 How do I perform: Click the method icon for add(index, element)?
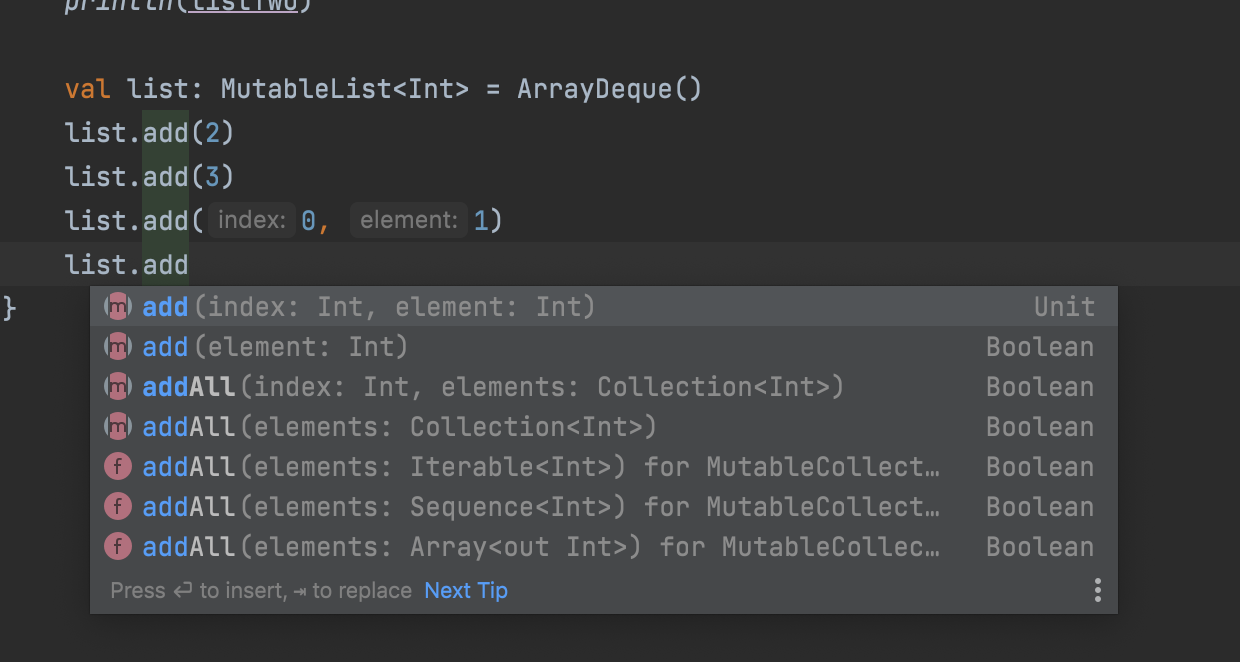pyautogui.click(x=118, y=307)
